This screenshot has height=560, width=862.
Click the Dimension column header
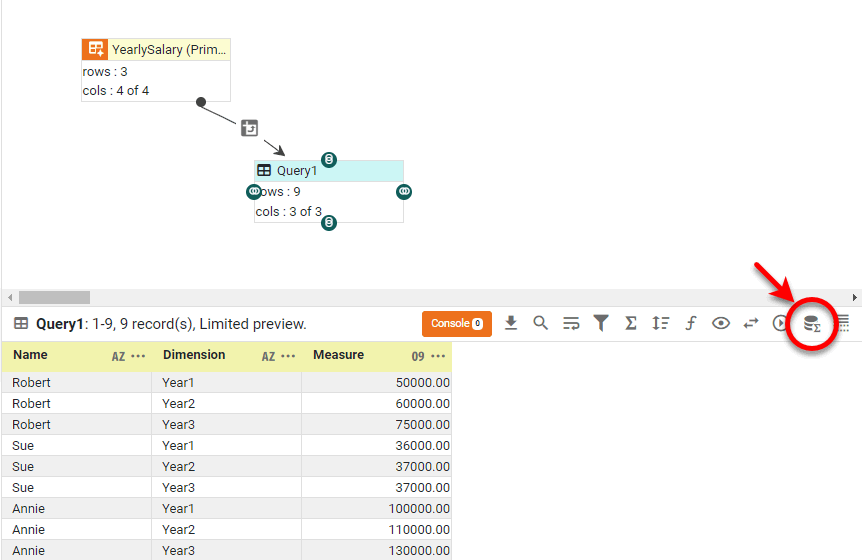pos(226,356)
